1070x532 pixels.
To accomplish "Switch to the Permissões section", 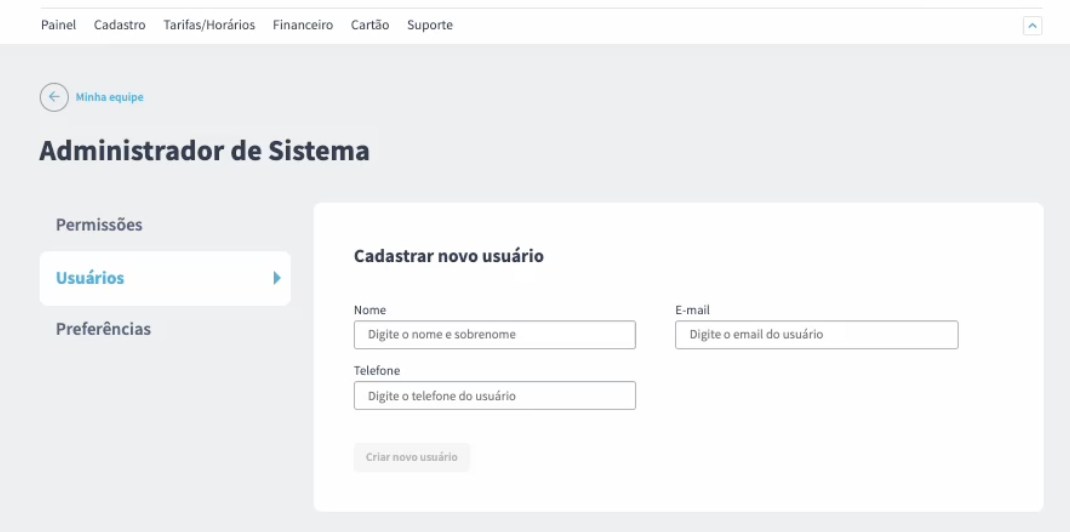I will [x=99, y=224].
